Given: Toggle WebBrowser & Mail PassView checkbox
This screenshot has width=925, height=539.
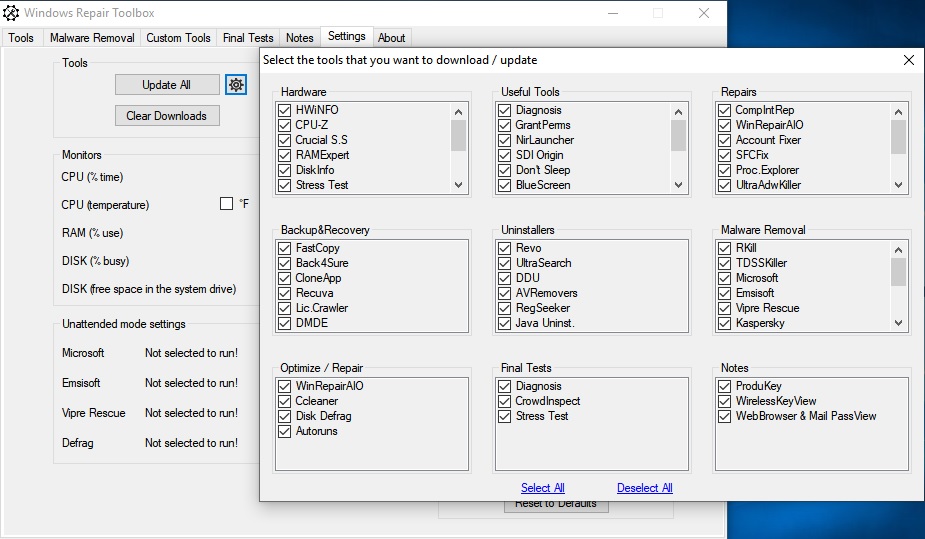Looking at the screenshot, I should [x=724, y=416].
